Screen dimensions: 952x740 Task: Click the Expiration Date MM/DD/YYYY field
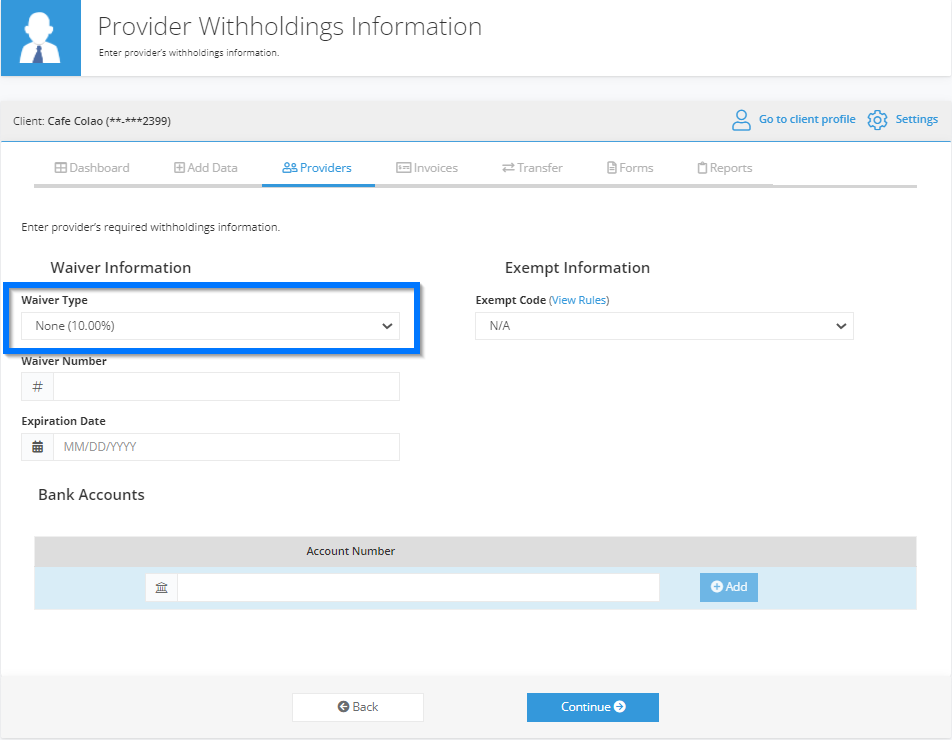(226, 447)
